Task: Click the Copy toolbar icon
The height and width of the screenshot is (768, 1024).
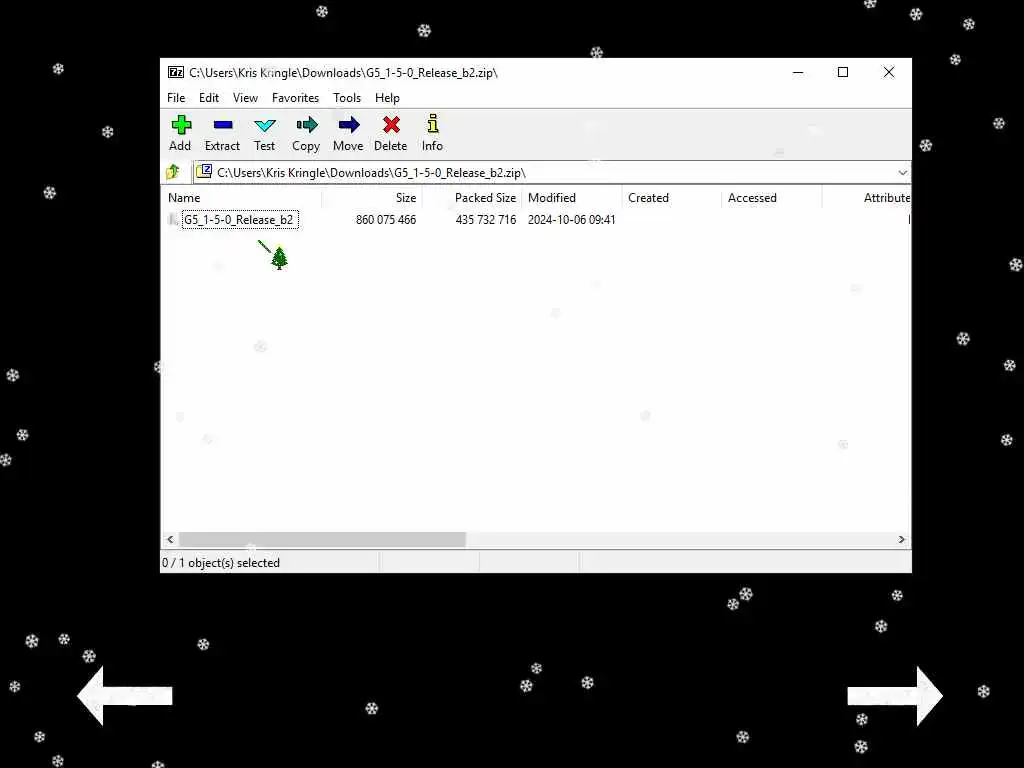Action: (306, 125)
